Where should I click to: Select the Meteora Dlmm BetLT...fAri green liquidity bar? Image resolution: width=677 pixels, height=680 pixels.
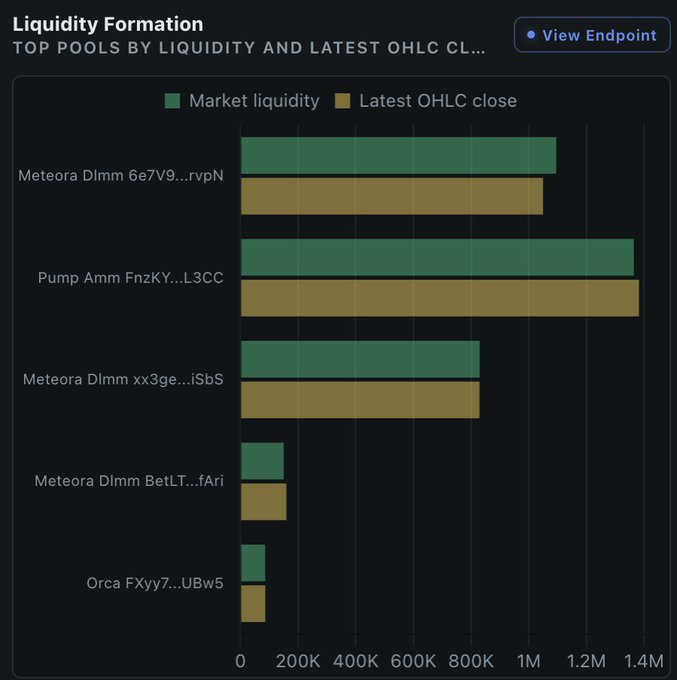tap(262, 461)
